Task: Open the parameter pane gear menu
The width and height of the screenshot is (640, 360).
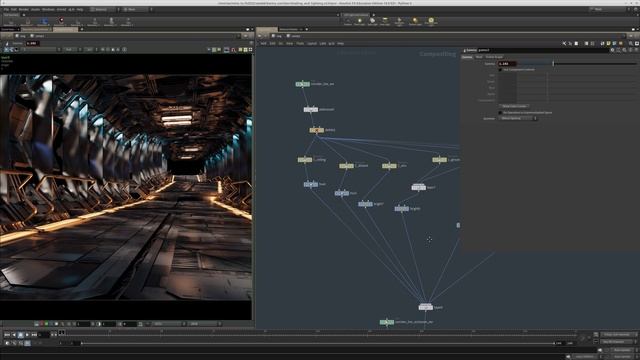Action: [x=612, y=50]
